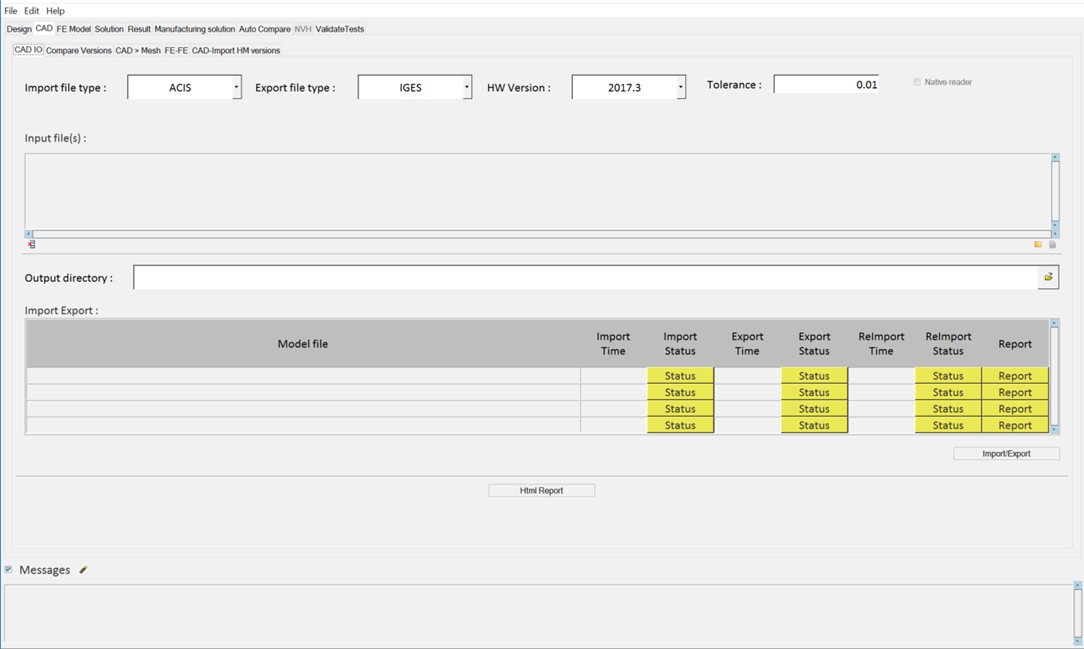The image size is (1084, 649).
Task: Click the first row Report button
Action: click(x=1015, y=376)
